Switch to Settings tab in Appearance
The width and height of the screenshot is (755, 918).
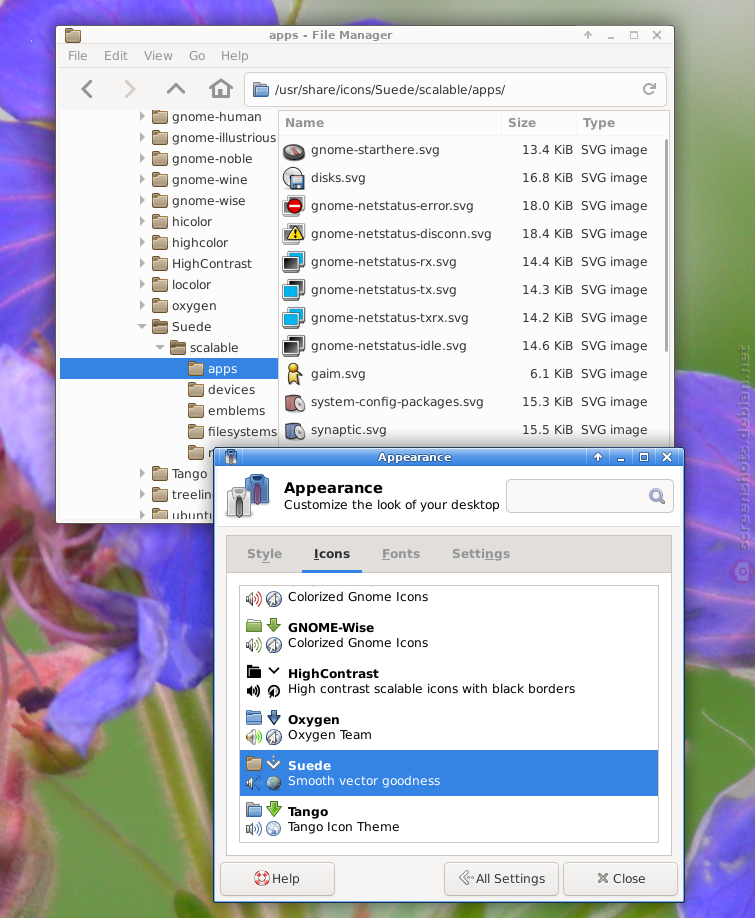pyautogui.click(x=481, y=554)
